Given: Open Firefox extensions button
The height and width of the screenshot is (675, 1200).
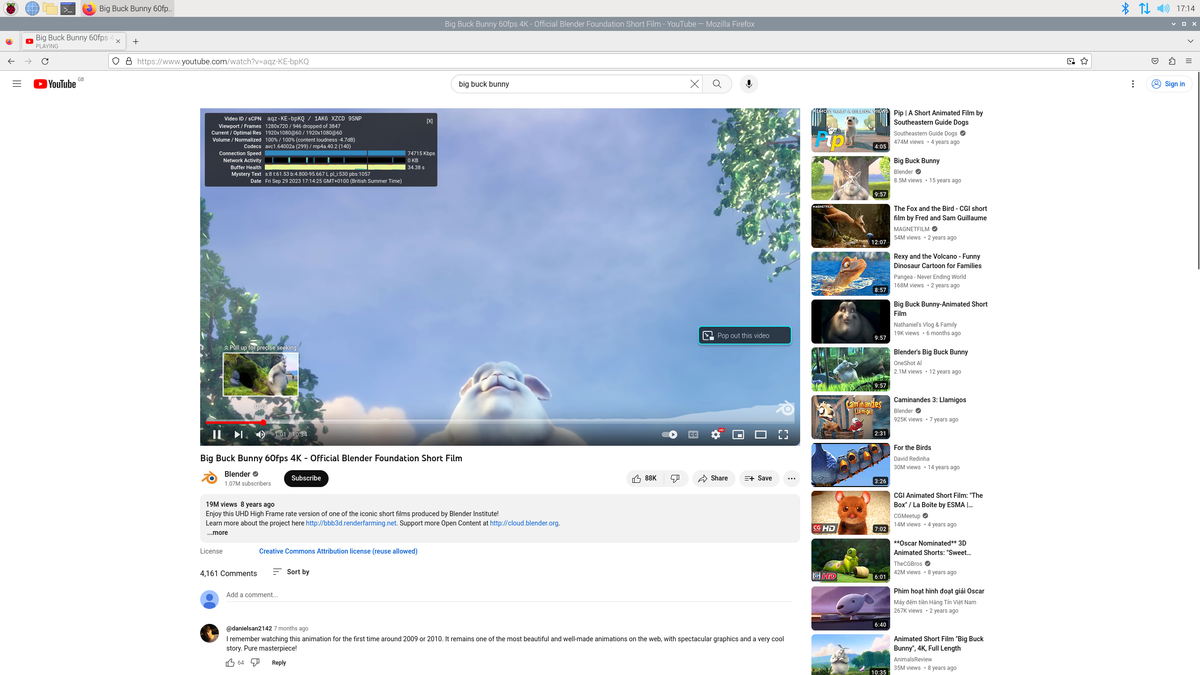Looking at the screenshot, I should (1171, 61).
